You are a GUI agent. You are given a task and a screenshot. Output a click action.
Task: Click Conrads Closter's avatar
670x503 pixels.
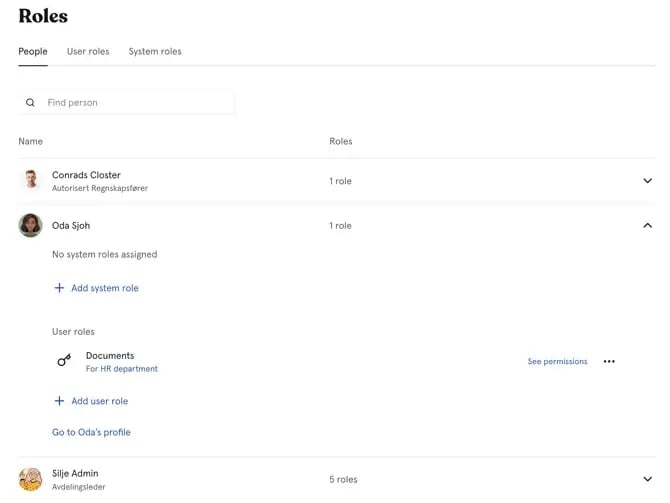pyautogui.click(x=30, y=179)
